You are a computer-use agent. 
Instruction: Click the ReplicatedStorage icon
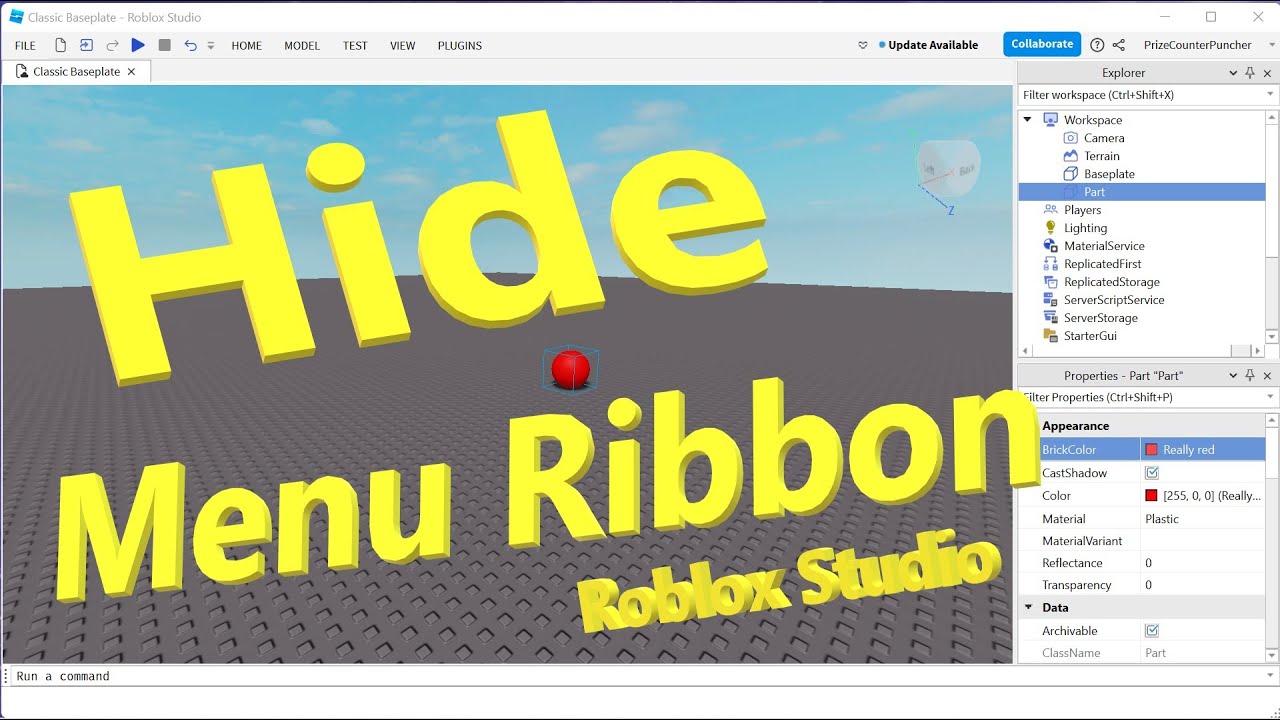point(1050,282)
